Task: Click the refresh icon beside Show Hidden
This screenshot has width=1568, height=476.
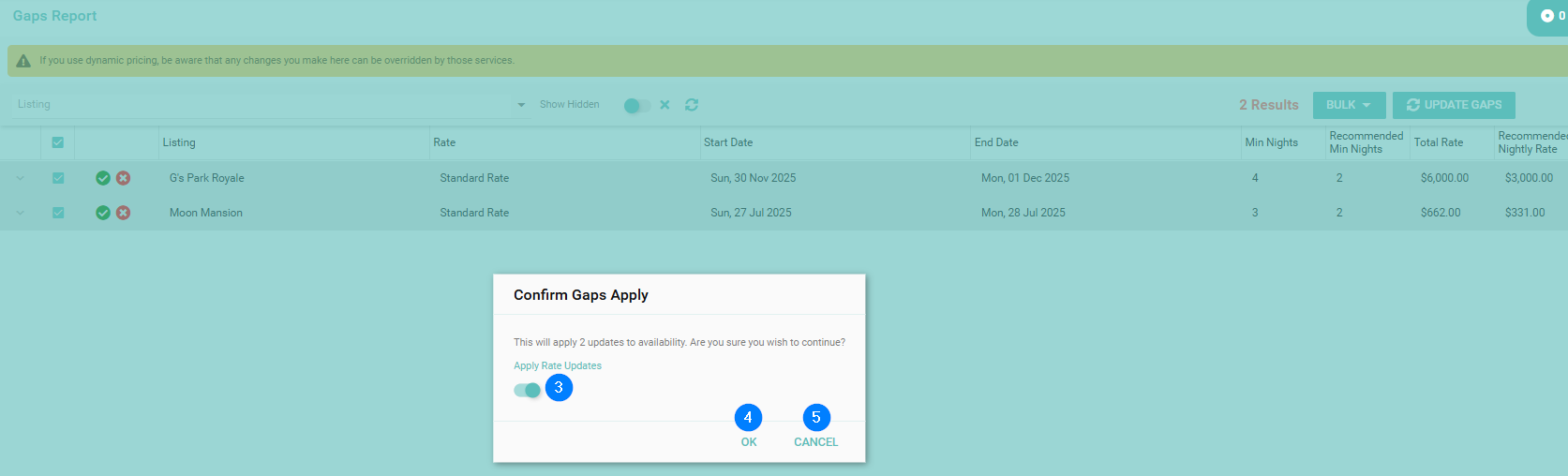Action: point(692,105)
